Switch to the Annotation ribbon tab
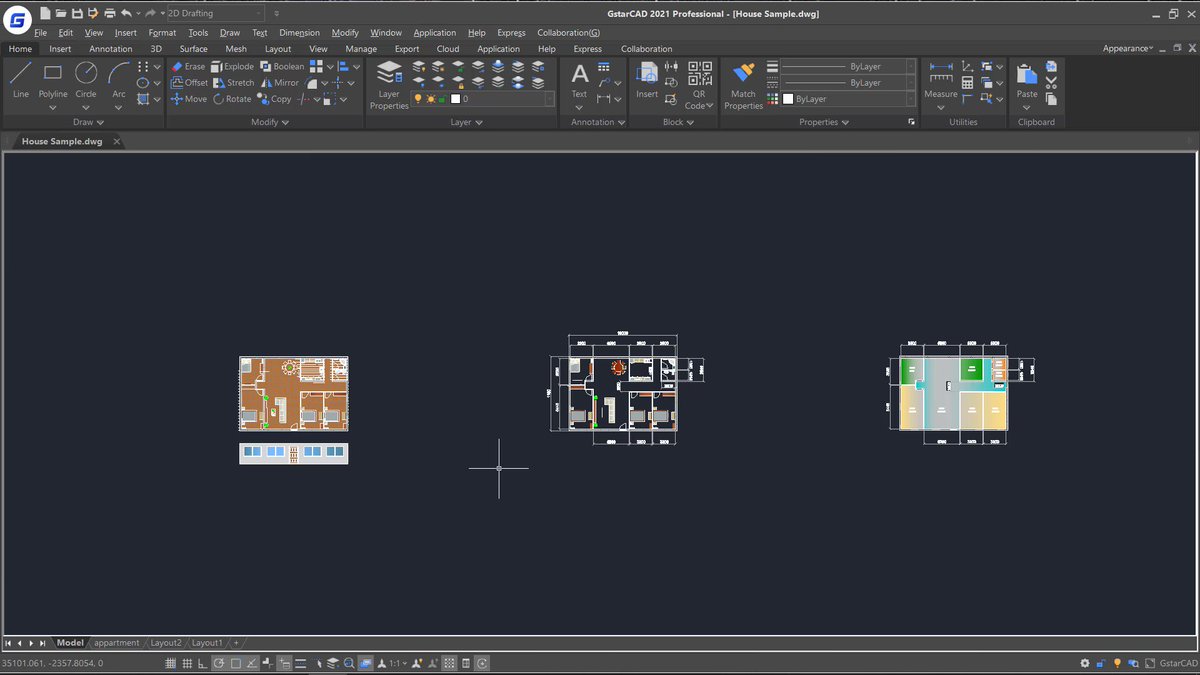Viewport: 1200px width, 675px height. (x=110, y=48)
